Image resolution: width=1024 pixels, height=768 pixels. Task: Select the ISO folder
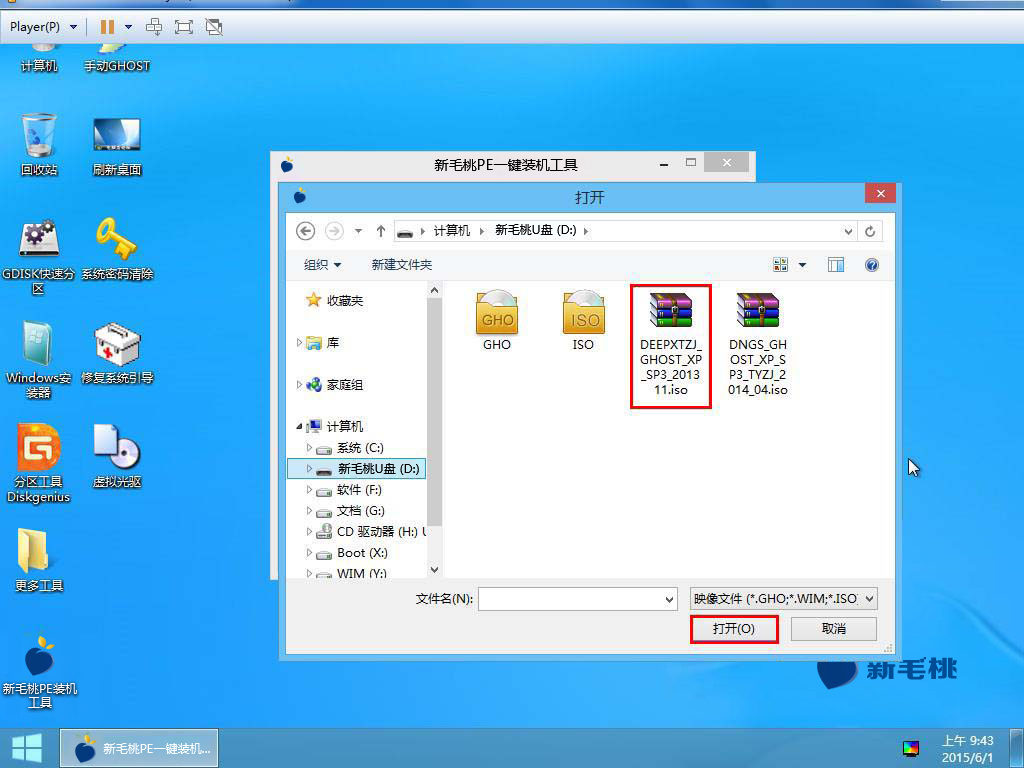(x=583, y=320)
